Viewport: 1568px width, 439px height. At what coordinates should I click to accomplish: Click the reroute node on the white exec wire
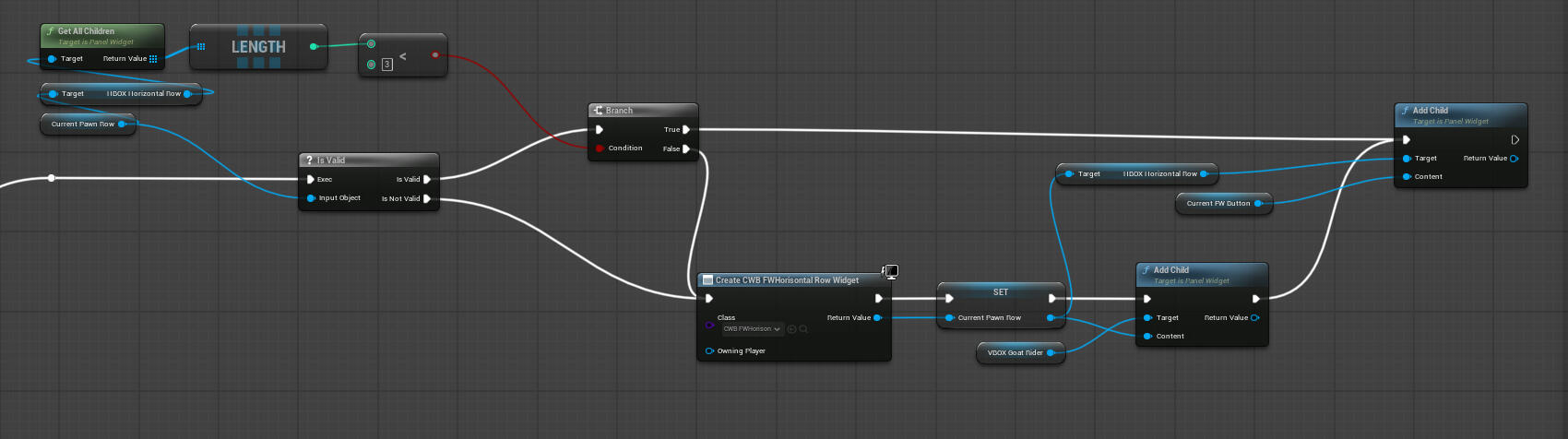pos(52,178)
